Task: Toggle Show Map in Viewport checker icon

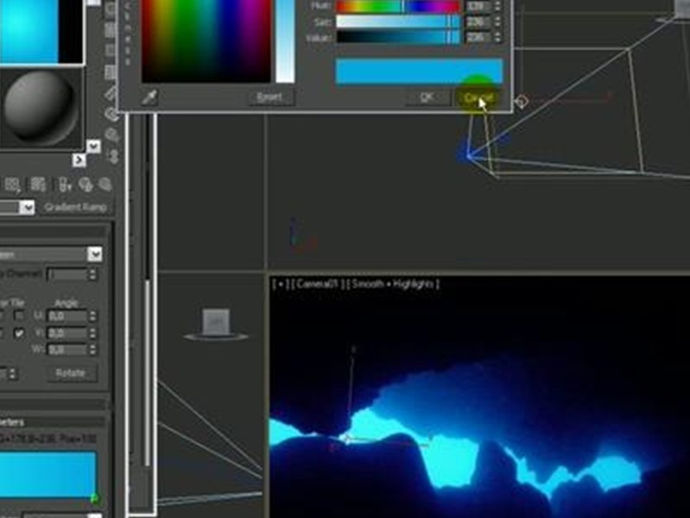Action: [x=38, y=185]
